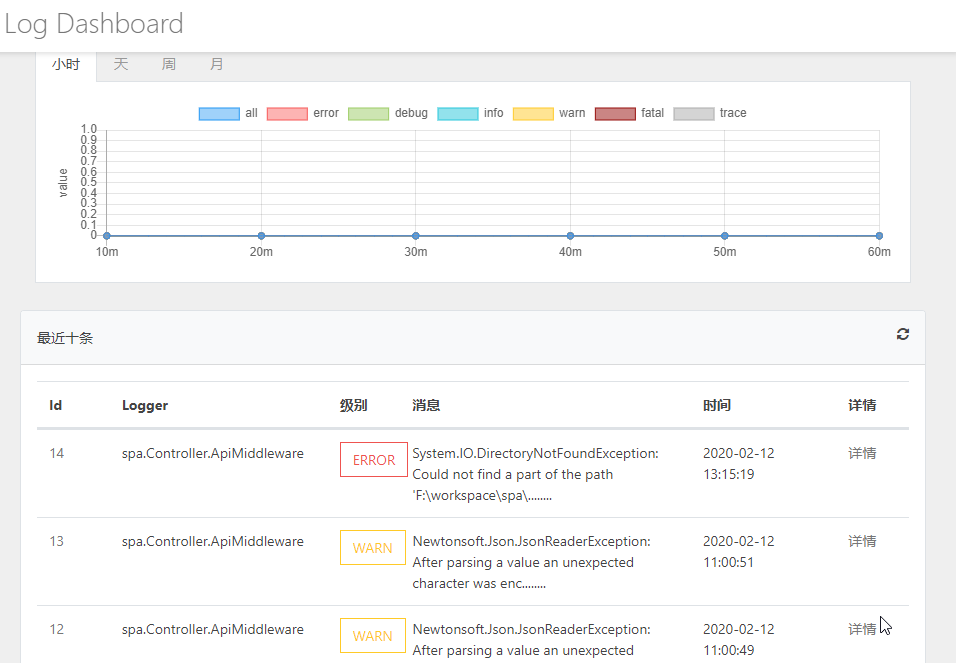The width and height of the screenshot is (956, 663).
Task: Click the chart data point at 20m
Action: [x=262, y=236]
